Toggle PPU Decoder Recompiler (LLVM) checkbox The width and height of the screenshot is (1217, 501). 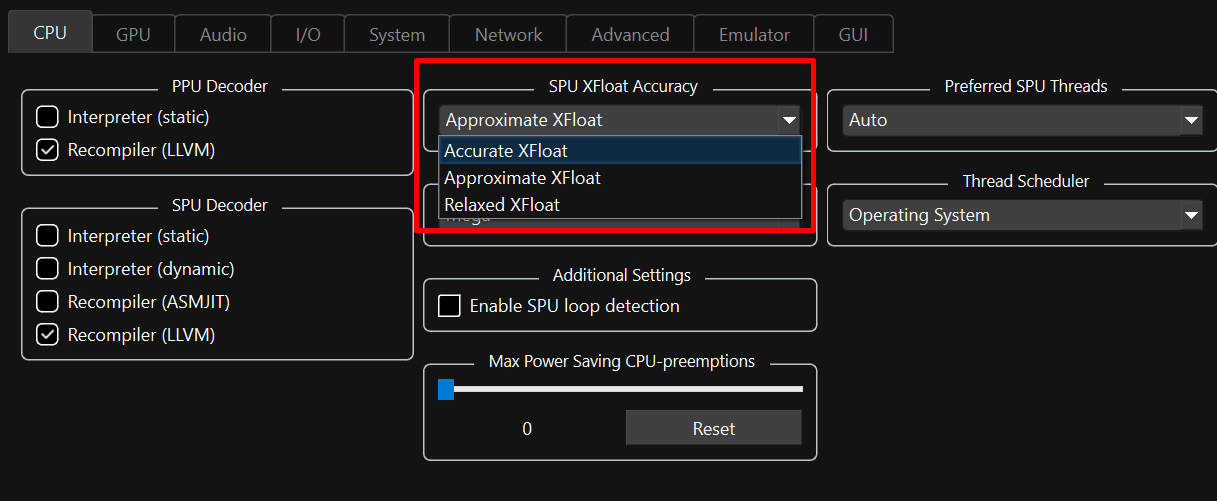coord(47,150)
